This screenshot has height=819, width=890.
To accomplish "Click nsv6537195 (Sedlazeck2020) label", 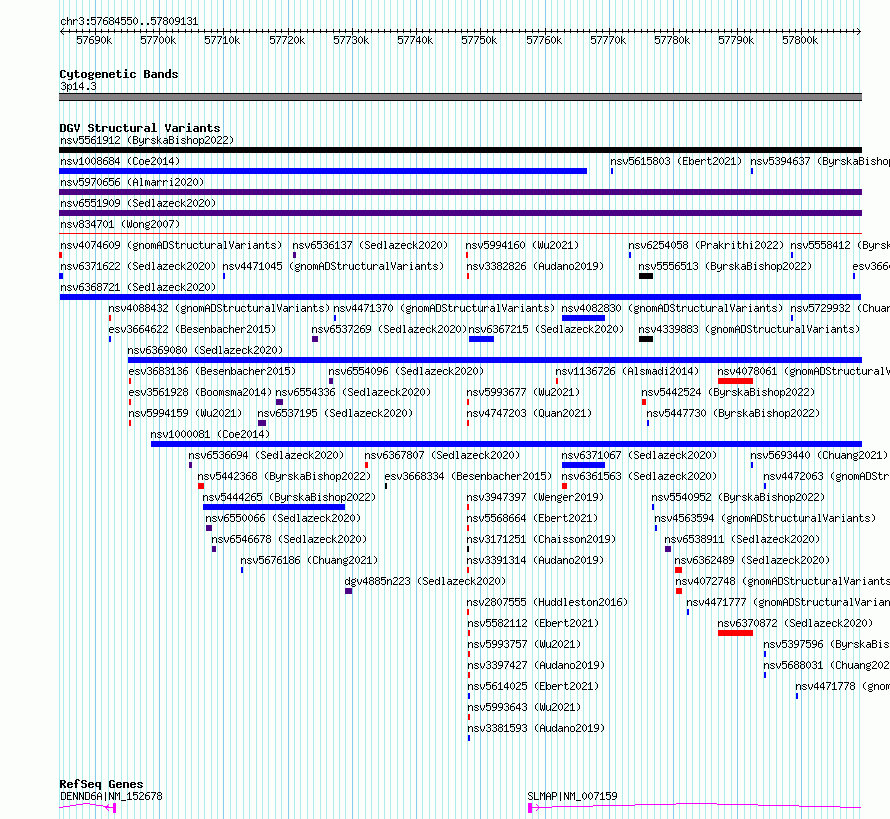I will 335,413.
